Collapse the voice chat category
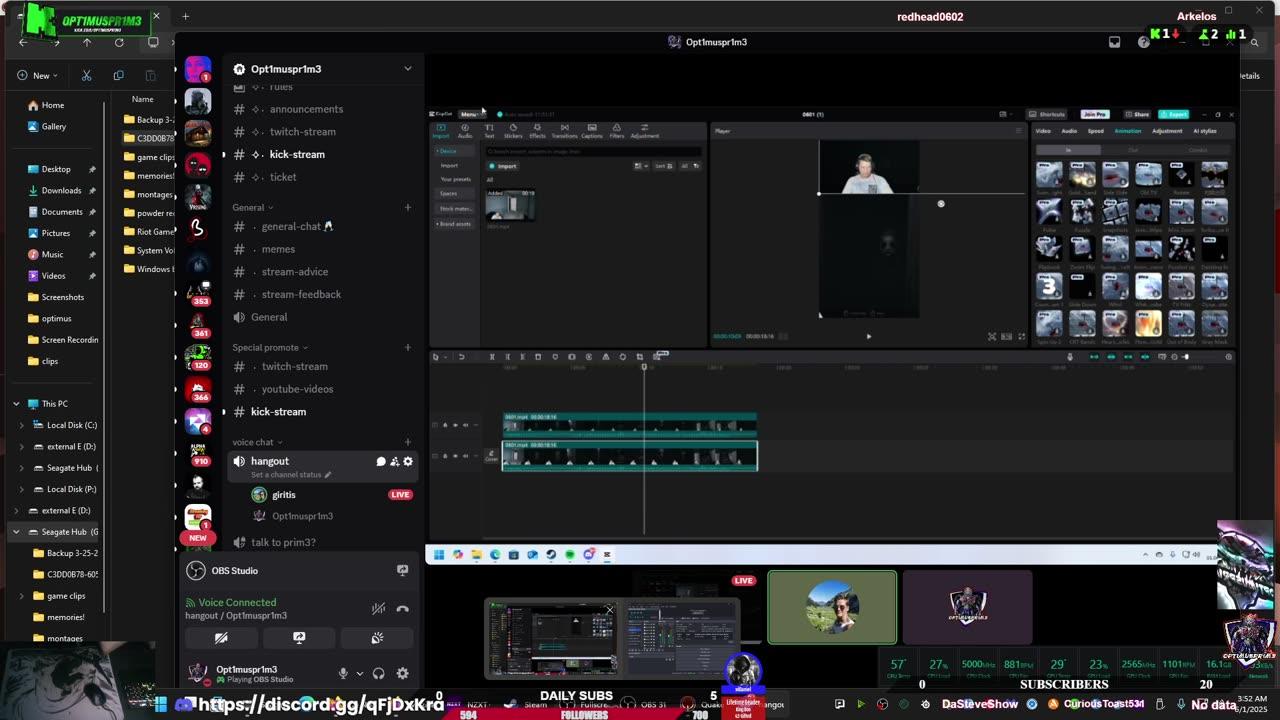The image size is (1280, 720). (257, 442)
